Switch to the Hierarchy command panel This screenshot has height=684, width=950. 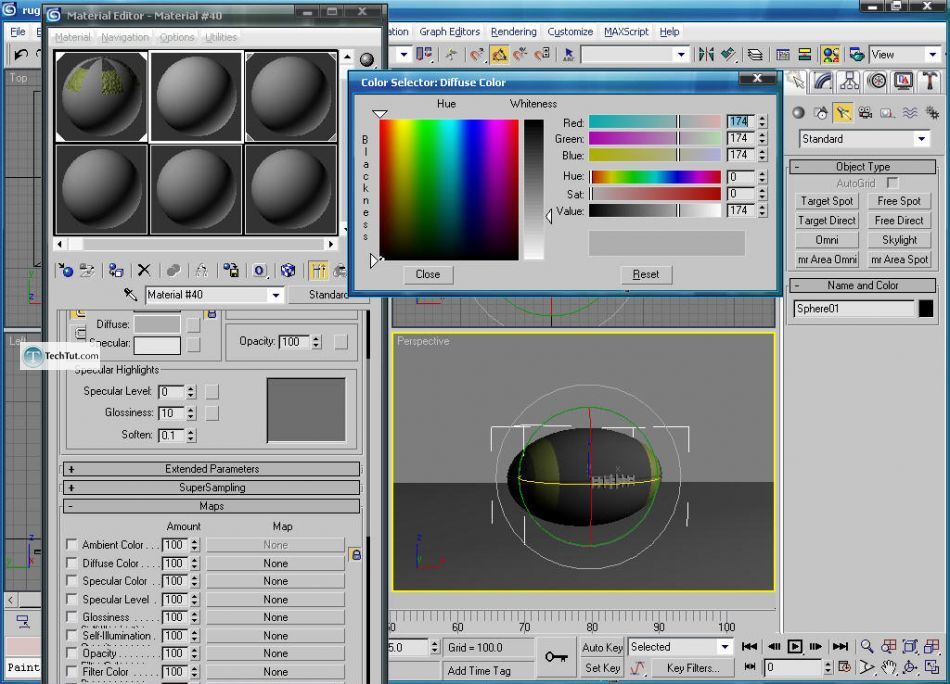[x=849, y=81]
